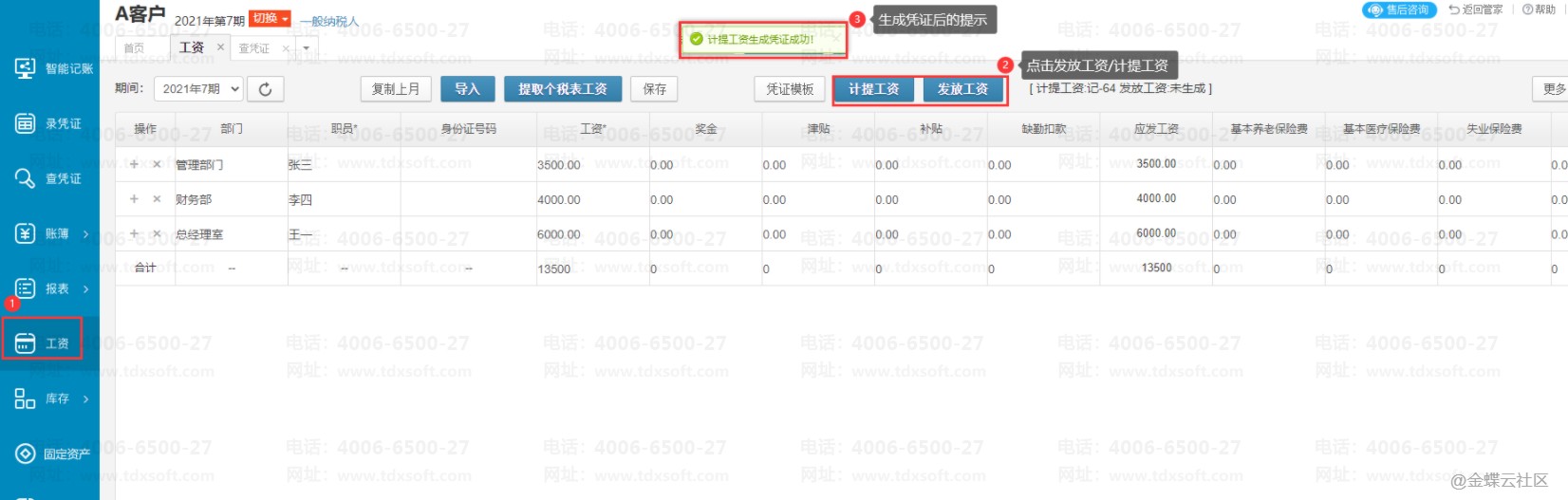Switch to the 查凭证 tab
1568x500 pixels.
[x=253, y=48]
